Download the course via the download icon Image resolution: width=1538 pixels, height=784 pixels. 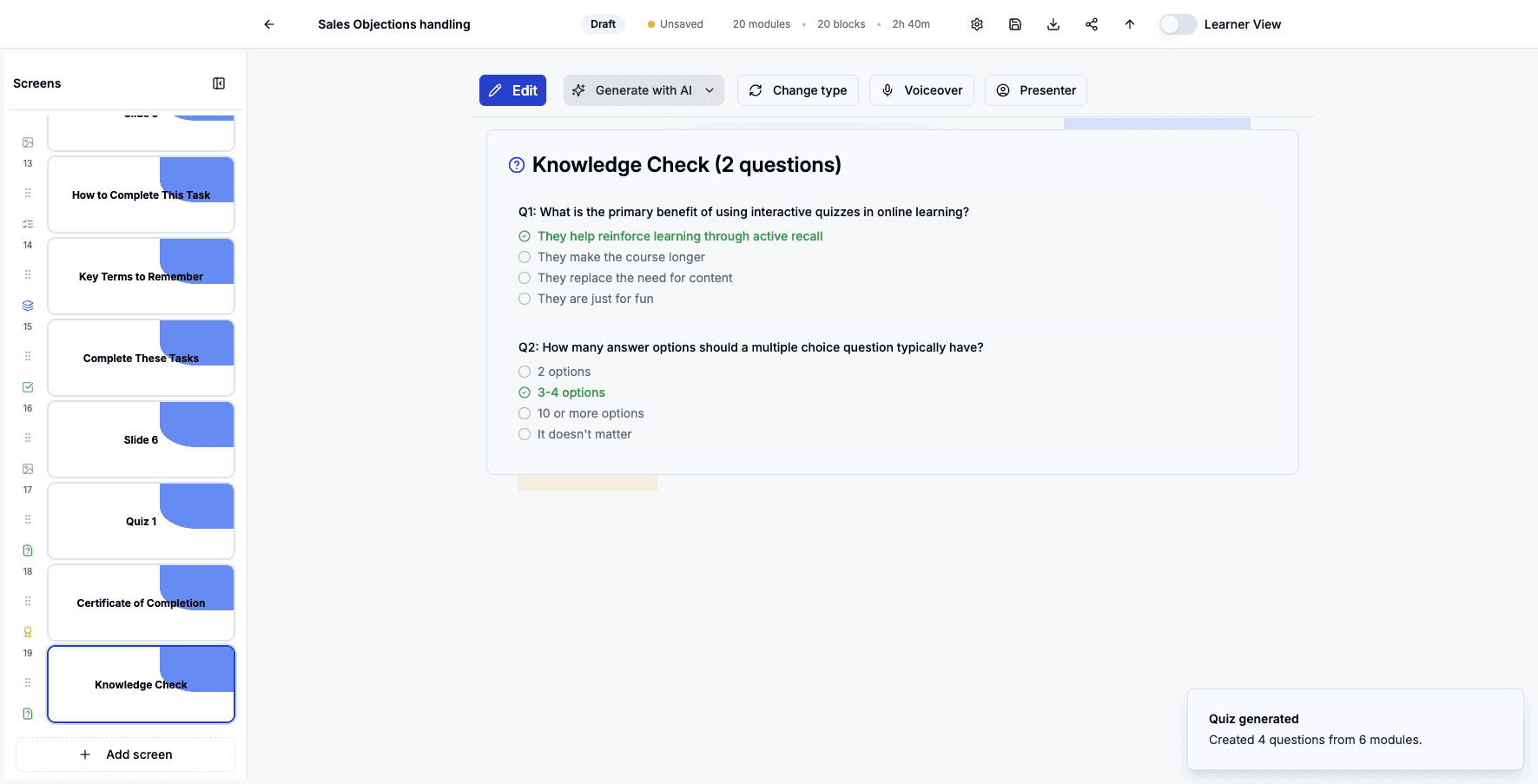click(1053, 23)
